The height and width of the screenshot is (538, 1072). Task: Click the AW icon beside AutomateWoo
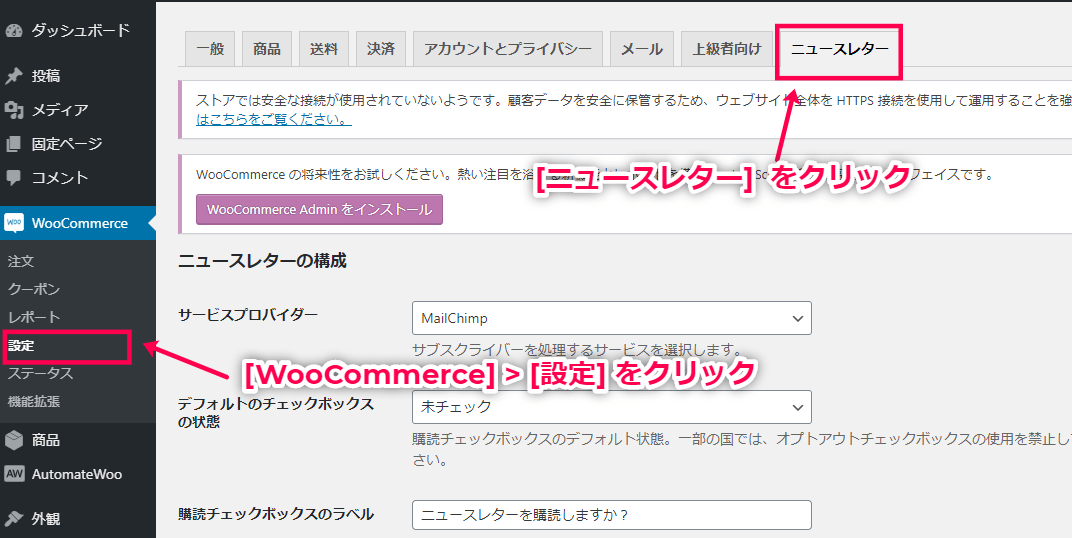click(14, 474)
